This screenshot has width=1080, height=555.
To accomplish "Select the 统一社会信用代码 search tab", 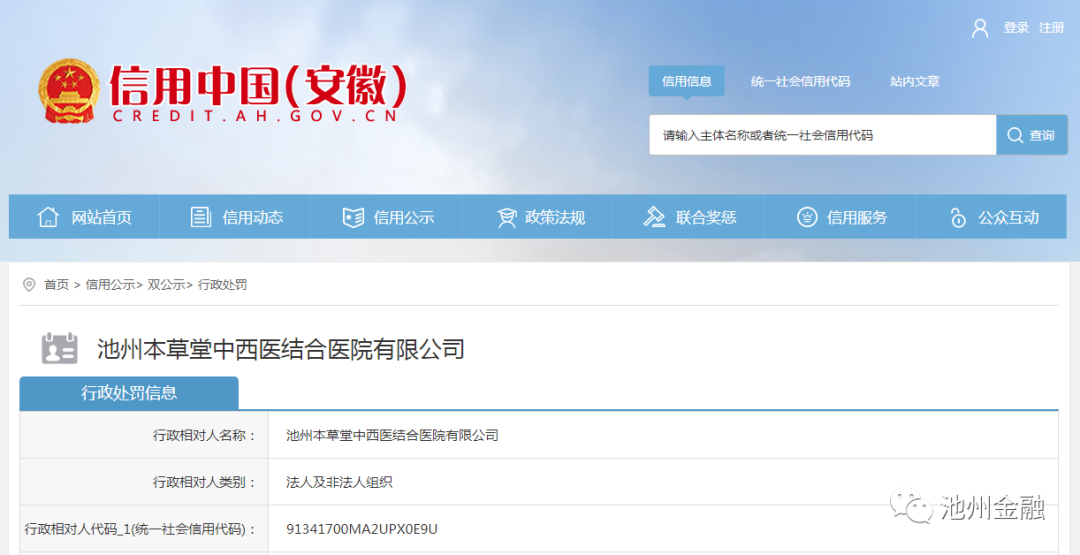I will (800, 81).
